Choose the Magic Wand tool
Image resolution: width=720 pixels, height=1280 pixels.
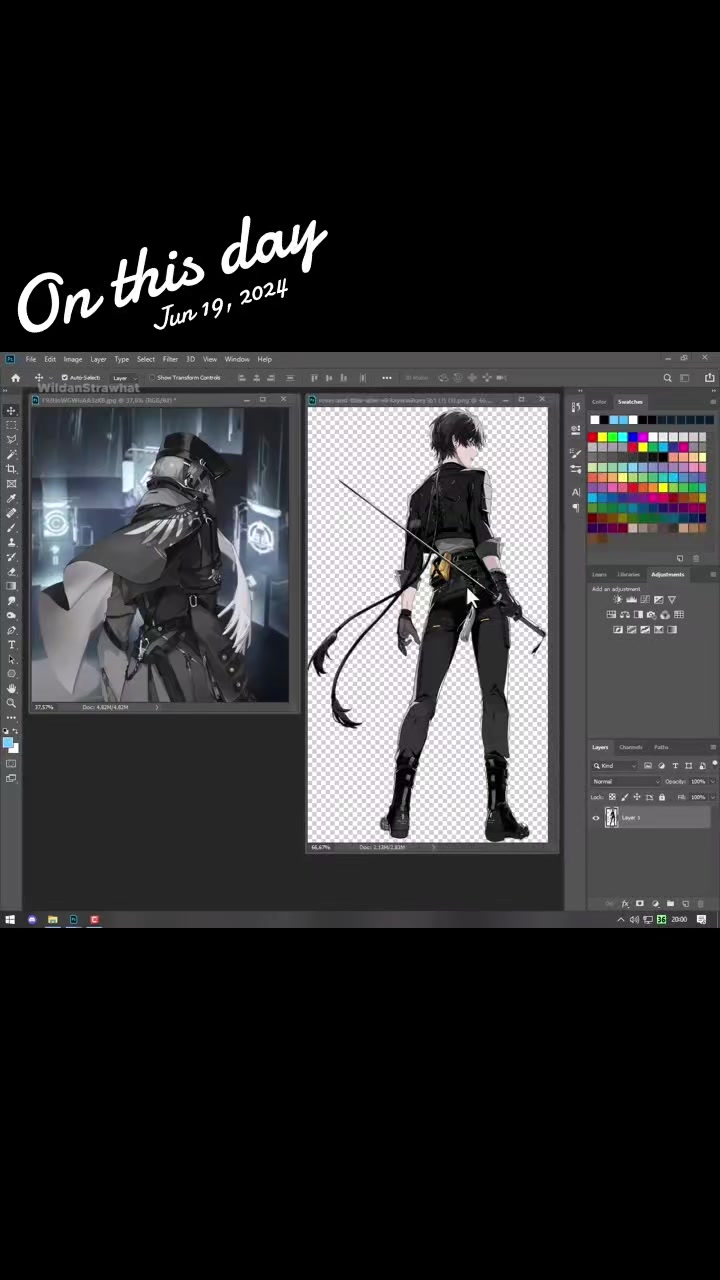[x=11, y=454]
